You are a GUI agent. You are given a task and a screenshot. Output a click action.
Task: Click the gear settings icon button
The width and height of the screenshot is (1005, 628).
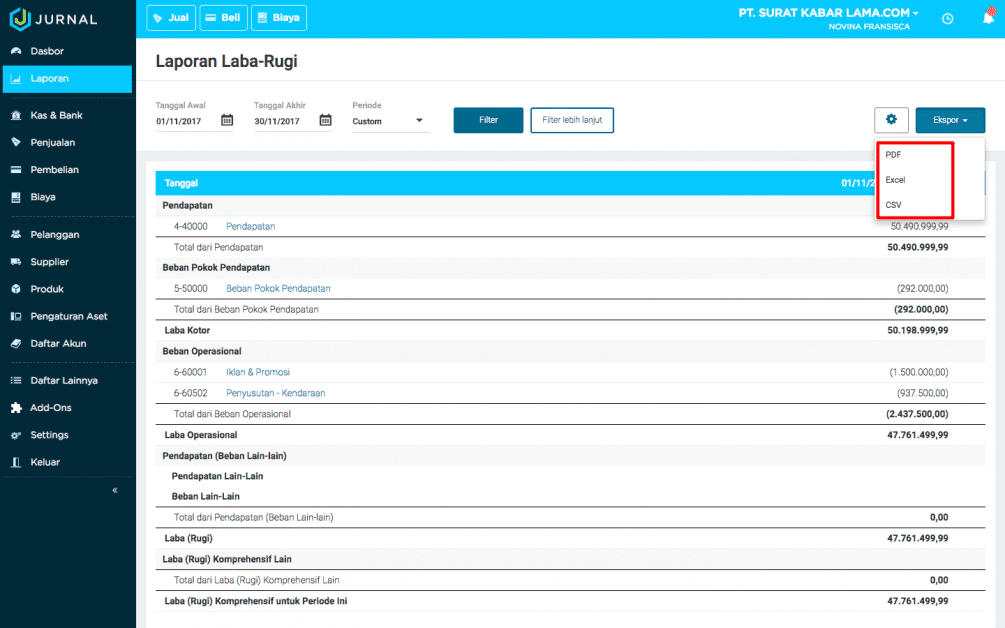[x=891, y=120]
